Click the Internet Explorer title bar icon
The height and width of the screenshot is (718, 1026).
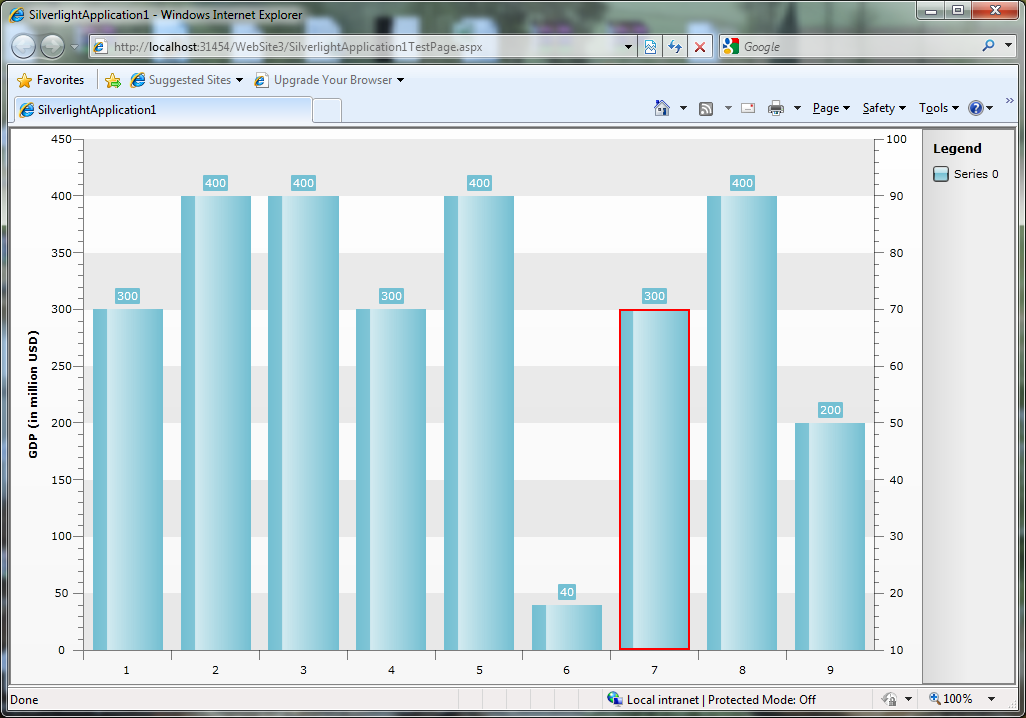(x=18, y=14)
